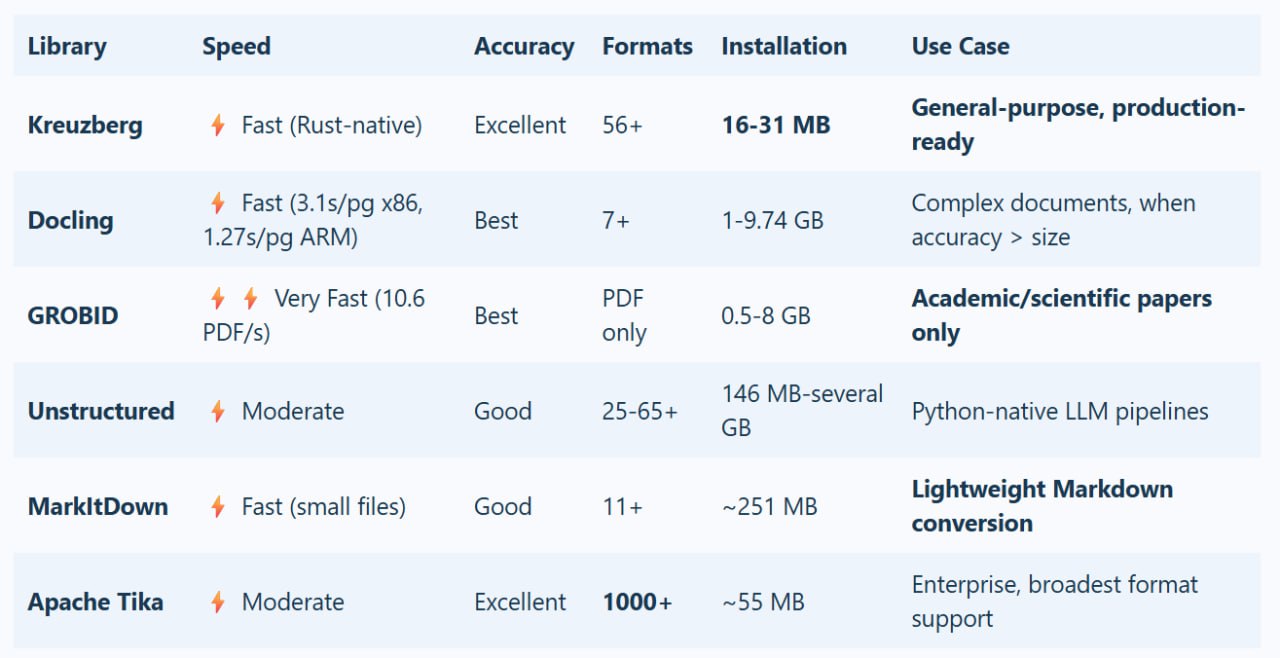The height and width of the screenshot is (658, 1280).
Task: Select the lightning icon in Apache Tika row
Action: pyautogui.click(x=217, y=602)
